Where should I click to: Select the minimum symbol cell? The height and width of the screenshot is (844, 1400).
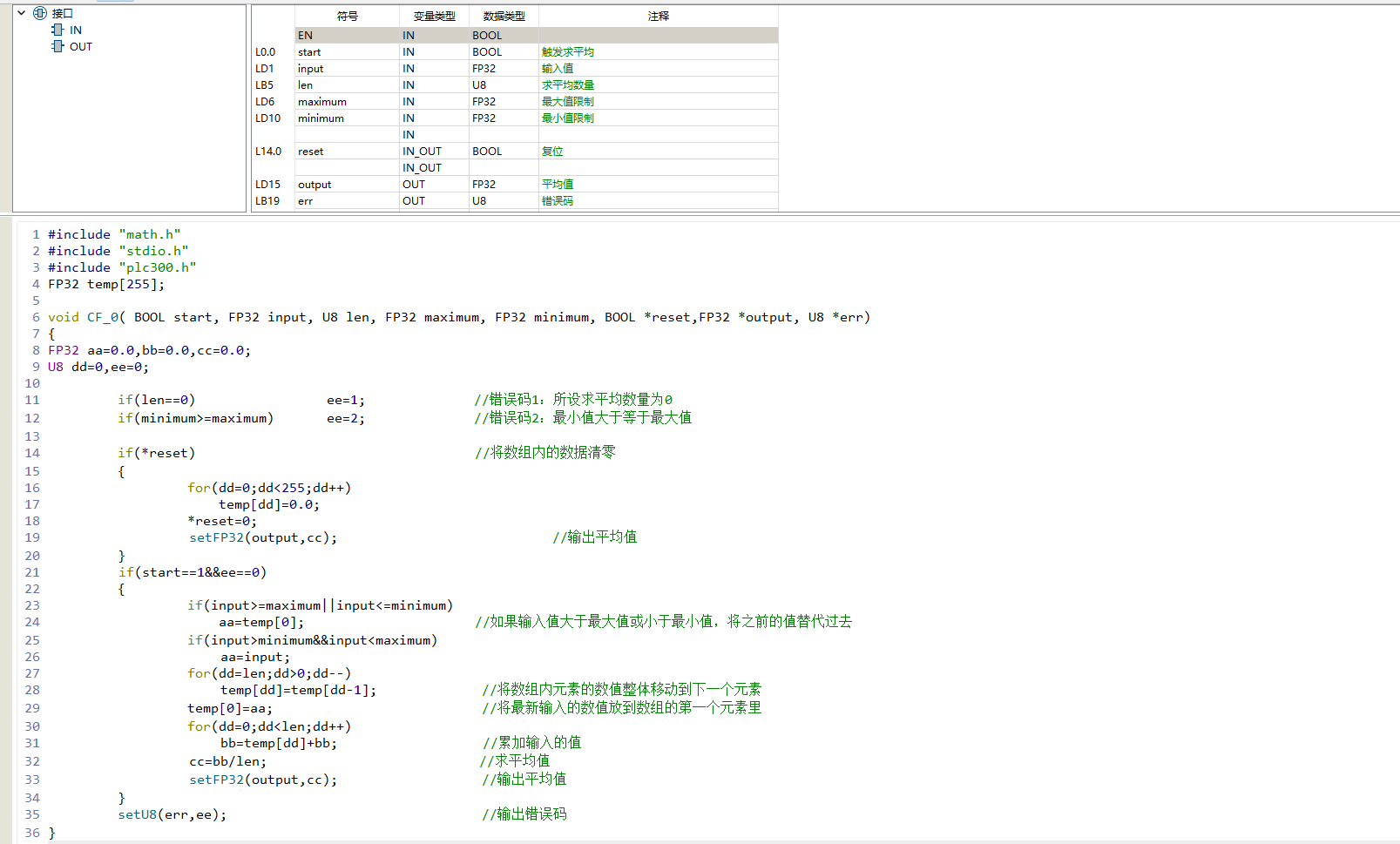click(x=348, y=118)
